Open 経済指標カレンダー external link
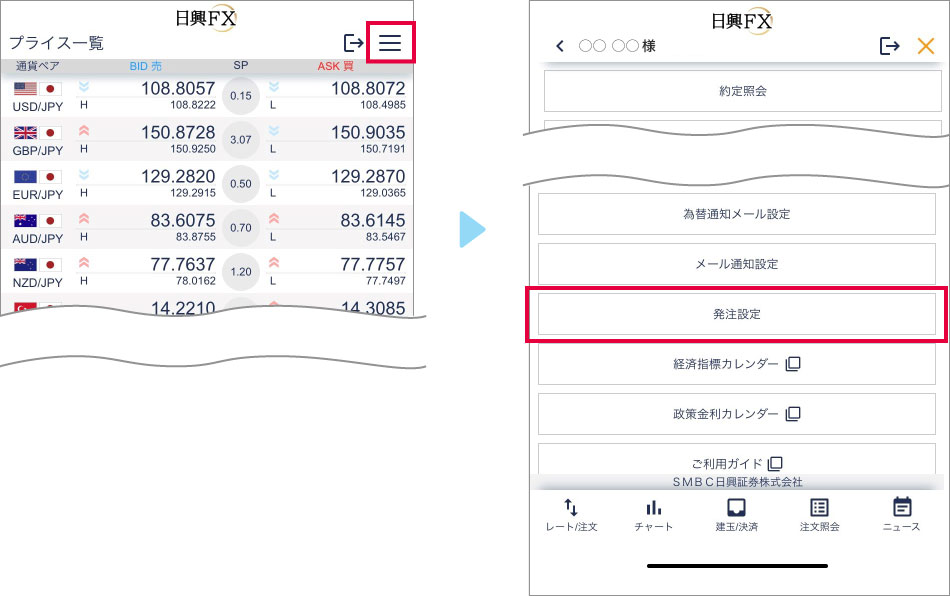 [x=737, y=364]
